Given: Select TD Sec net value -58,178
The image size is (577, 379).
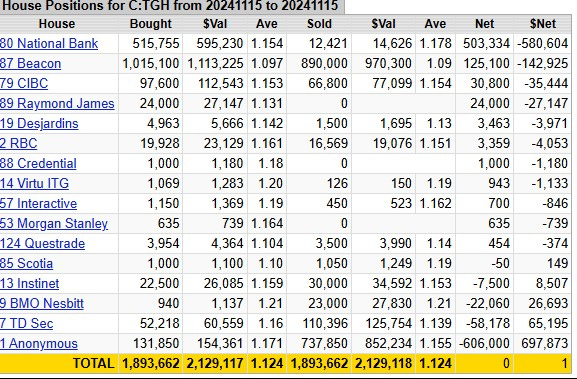Looking at the screenshot, I should tap(488, 323).
